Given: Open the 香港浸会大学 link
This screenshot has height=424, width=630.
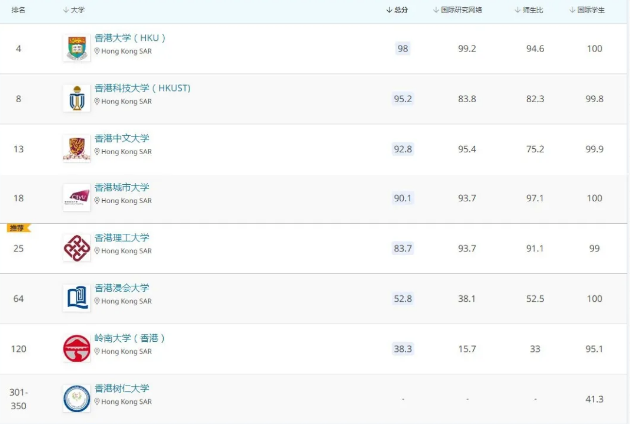Looking at the screenshot, I should tap(122, 288).
